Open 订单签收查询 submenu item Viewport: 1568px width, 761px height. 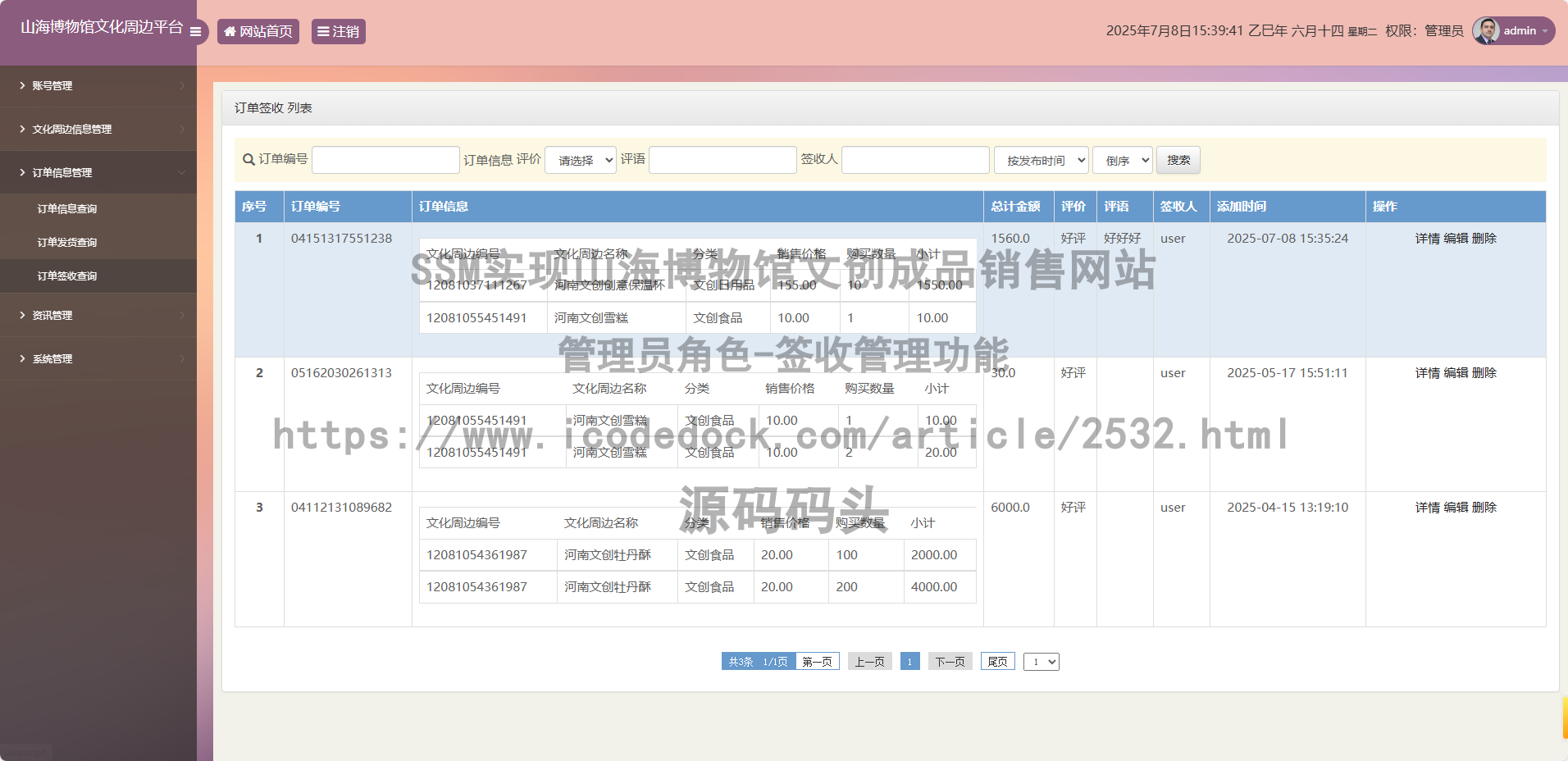click(98, 276)
